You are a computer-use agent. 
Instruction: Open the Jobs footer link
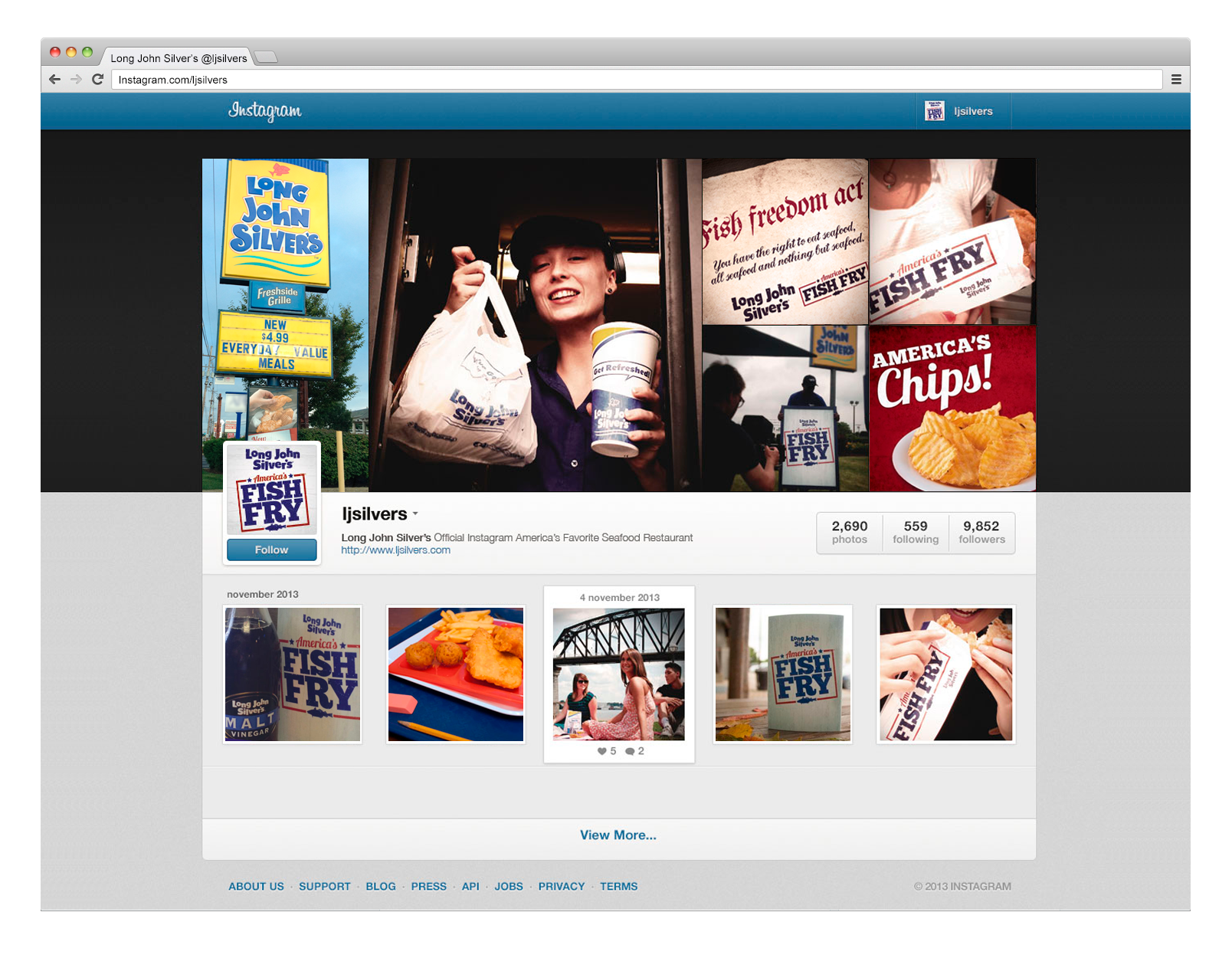(509, 886)
